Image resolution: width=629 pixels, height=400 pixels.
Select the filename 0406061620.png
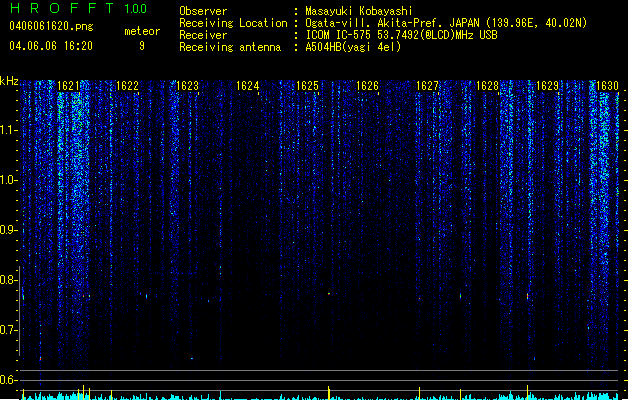pos(51,26)
